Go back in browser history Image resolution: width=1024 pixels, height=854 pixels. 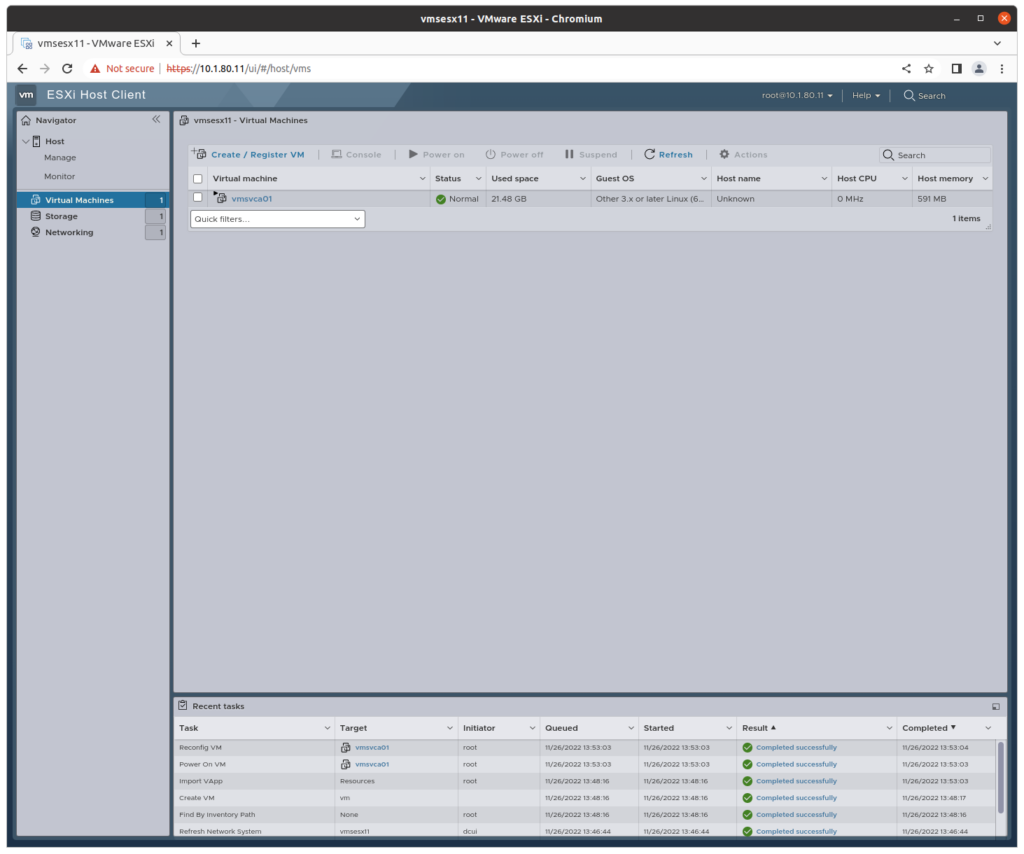pos(22,69)
